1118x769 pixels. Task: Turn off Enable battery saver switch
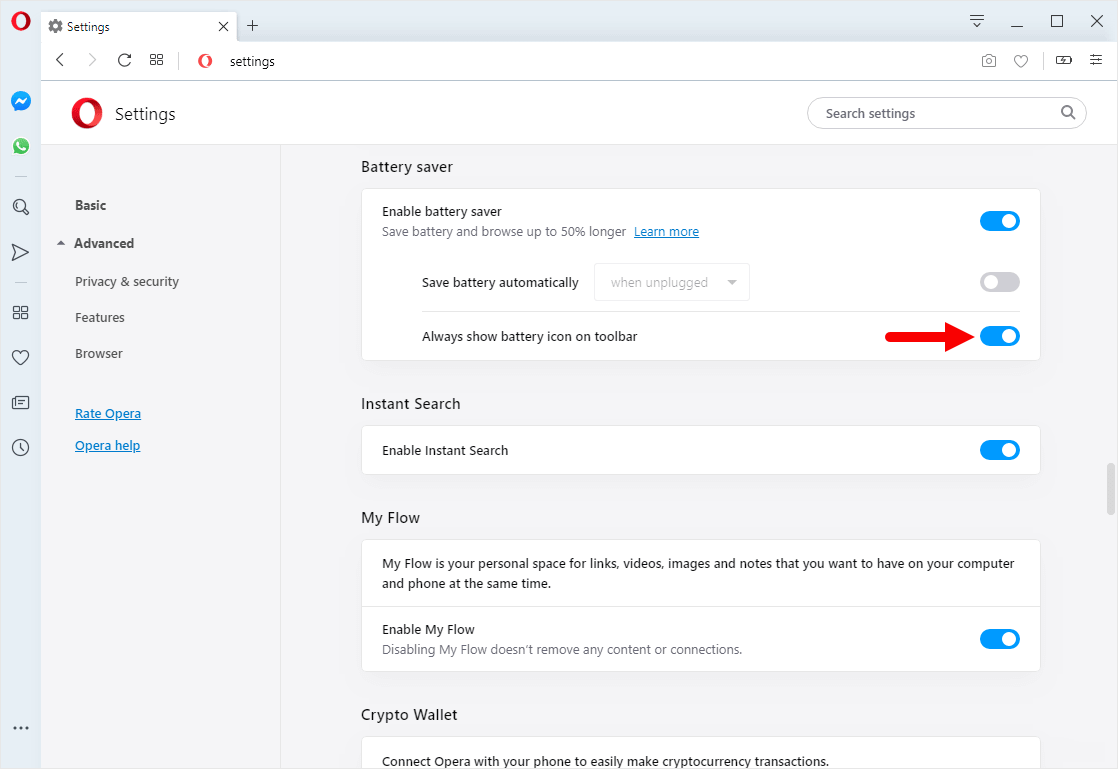pyautogui.click(x=1000, y=221)
